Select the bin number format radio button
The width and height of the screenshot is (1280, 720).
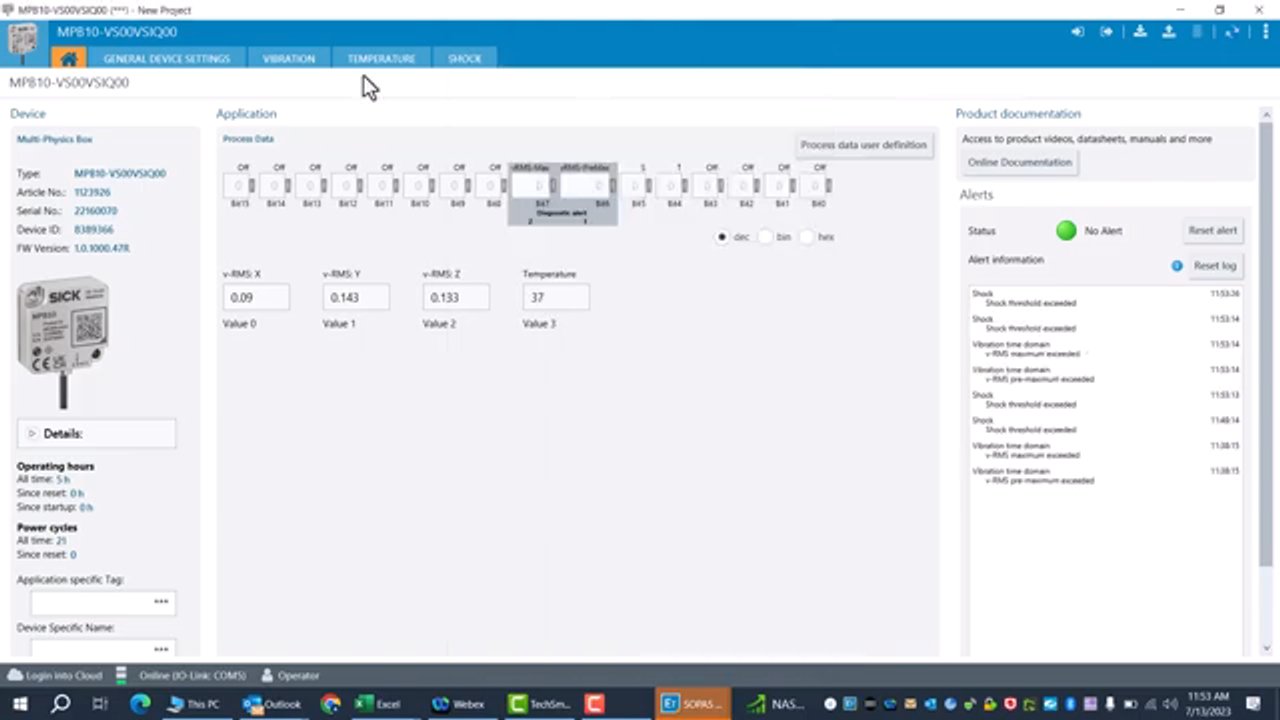(x=764, y=237)
